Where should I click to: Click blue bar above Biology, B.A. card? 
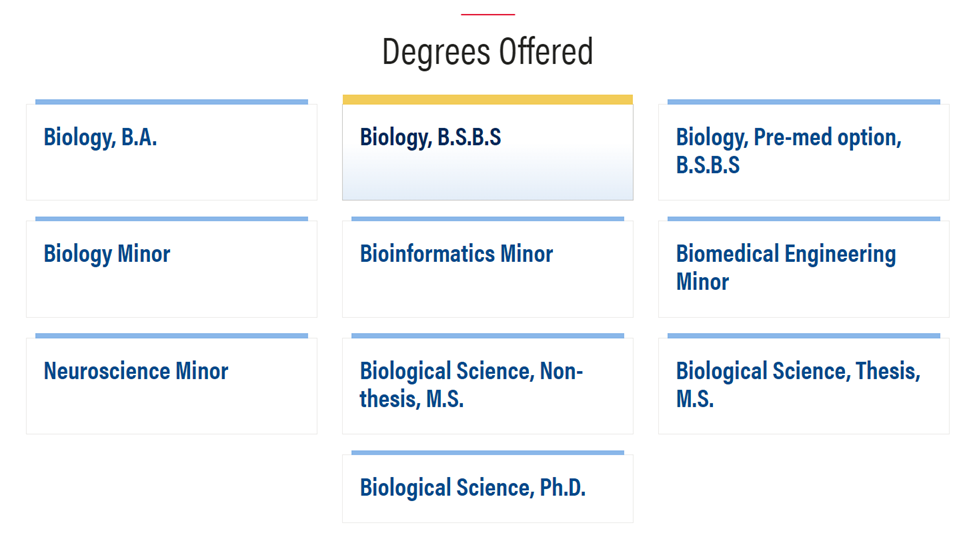coord(171,102)
